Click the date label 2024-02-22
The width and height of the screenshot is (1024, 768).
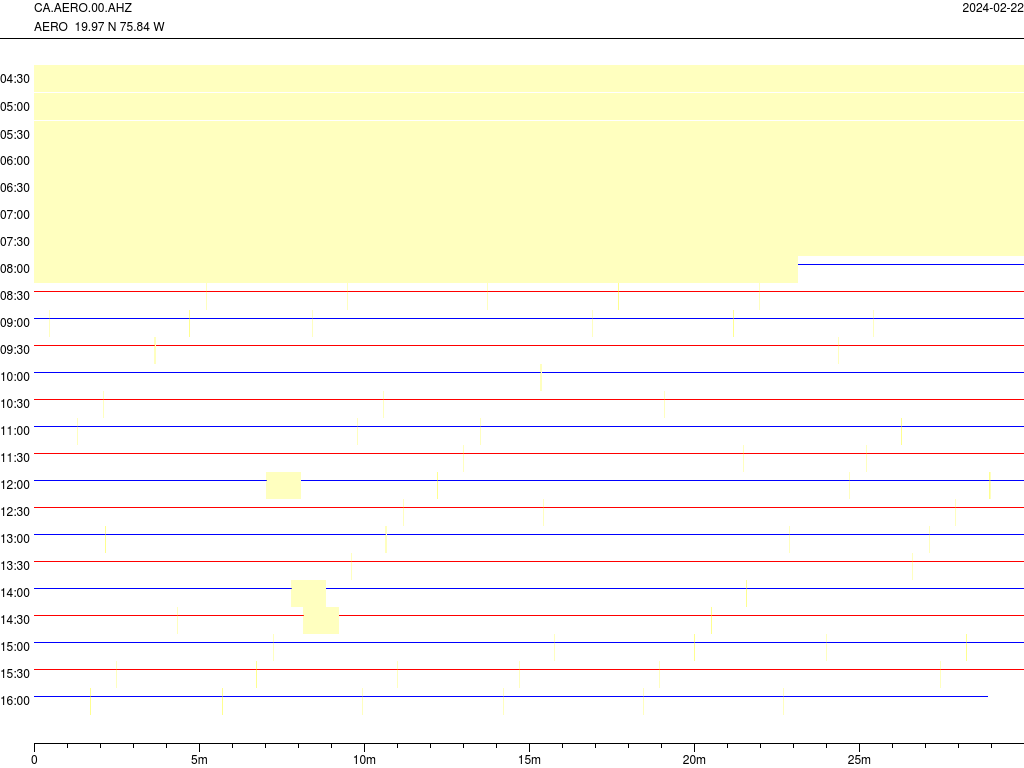click(x=993, y=8)
